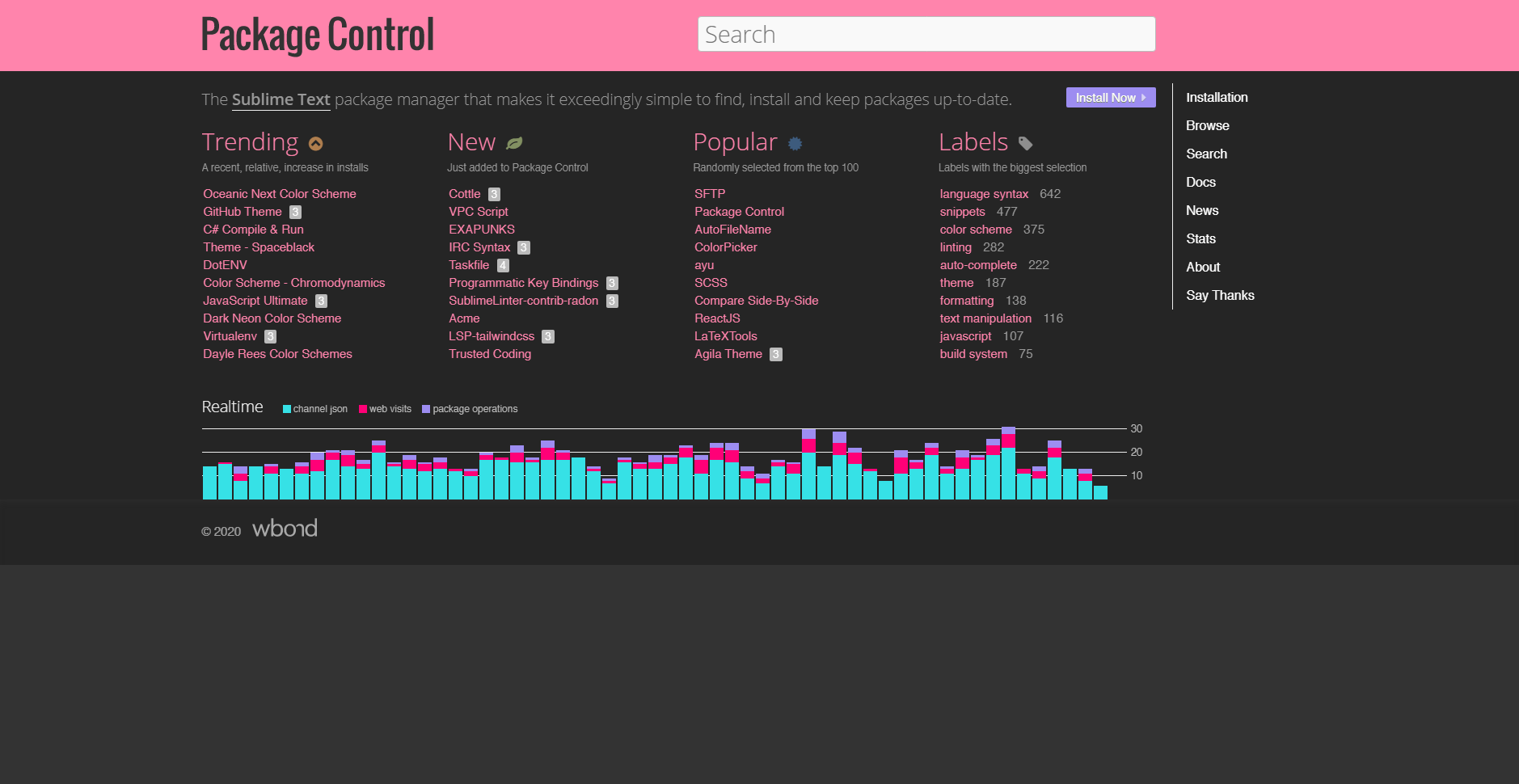Open Oceanic Next Color Scheme package
Screen dimensions: 1519x784
click(280, 194)
